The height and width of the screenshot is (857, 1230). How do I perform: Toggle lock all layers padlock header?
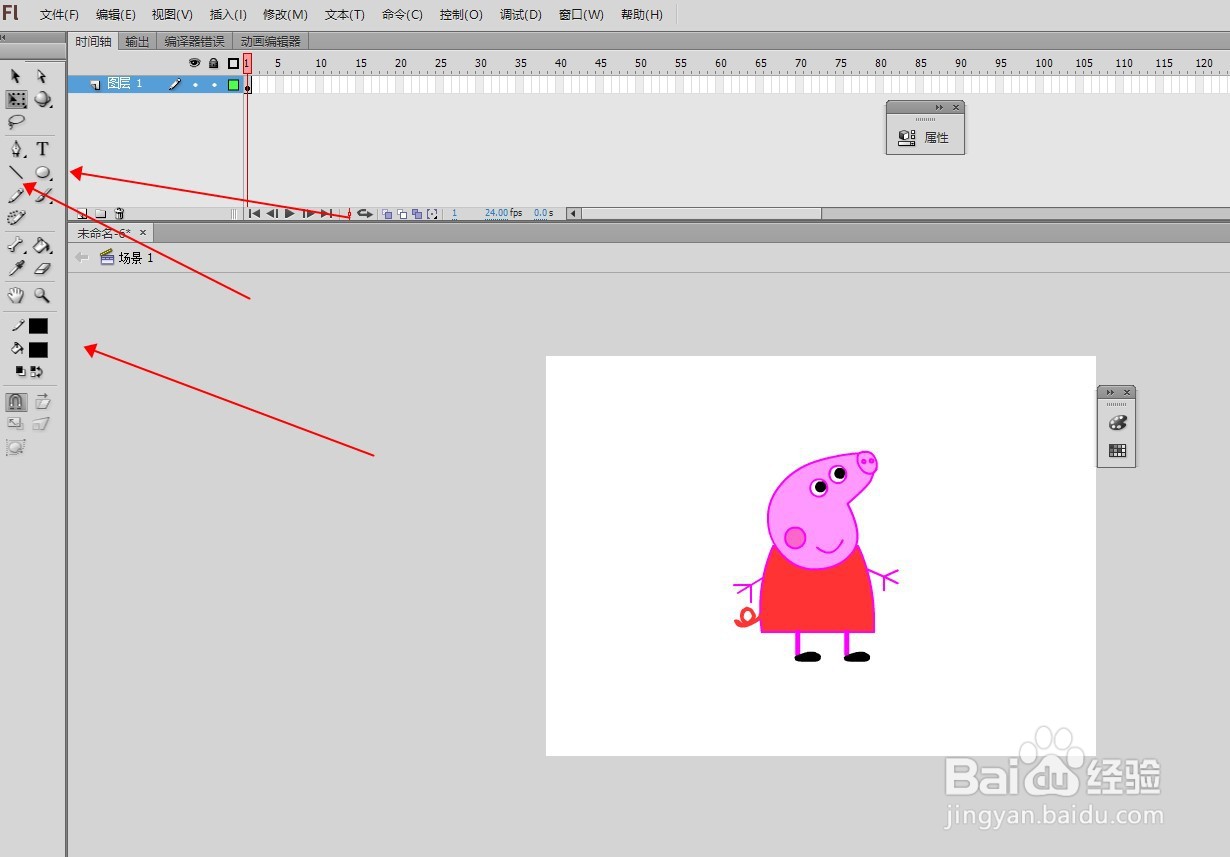point(213,63)
